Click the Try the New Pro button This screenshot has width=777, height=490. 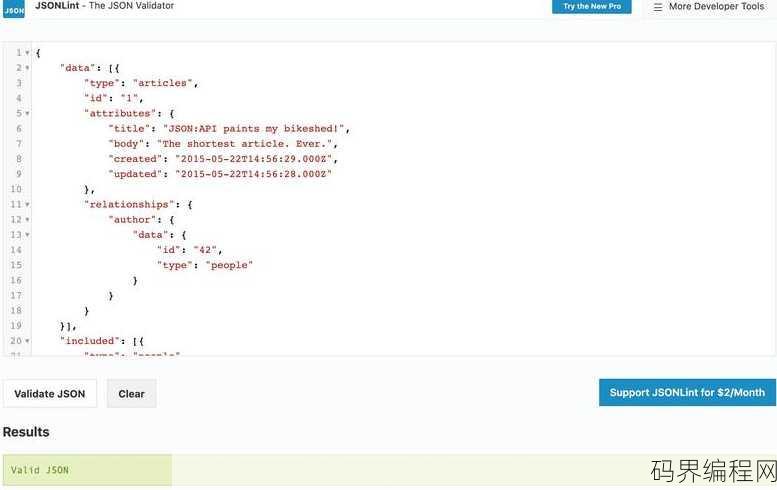pos(592,6)
